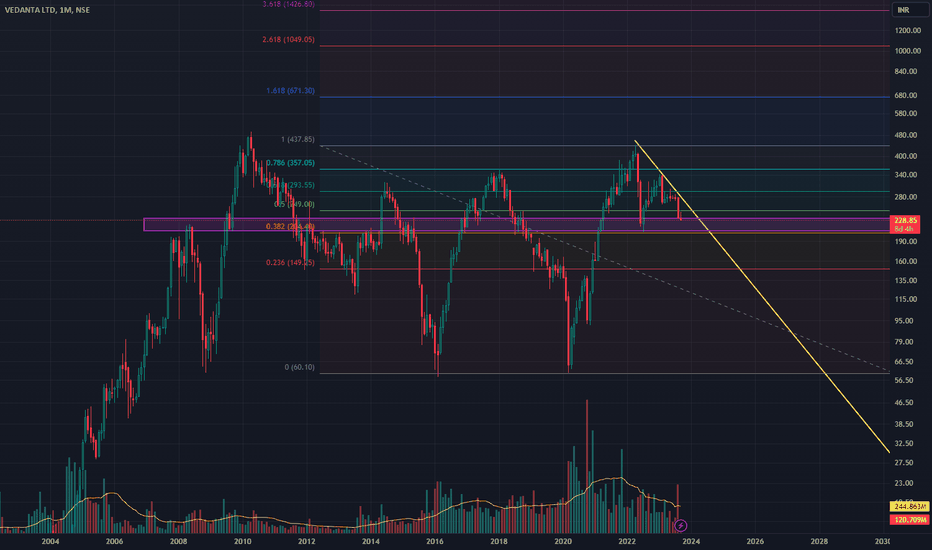The width and height of the screenshot is (932, 550).
Task: Click the 2014 label on time axis
Action: 371,542
